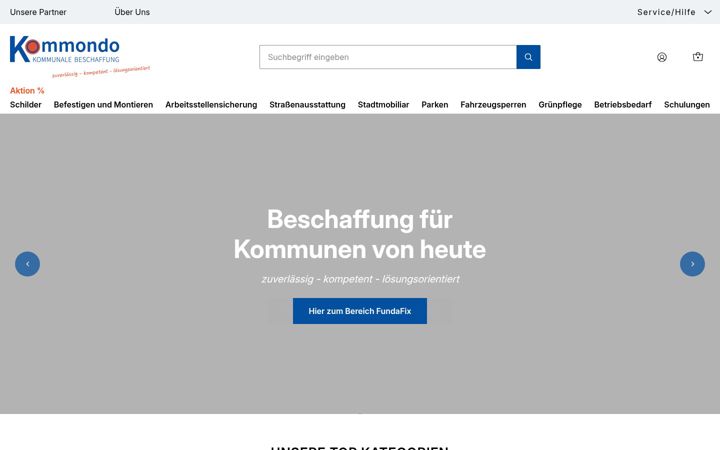Open the Schilder category

tap(26, 105)
